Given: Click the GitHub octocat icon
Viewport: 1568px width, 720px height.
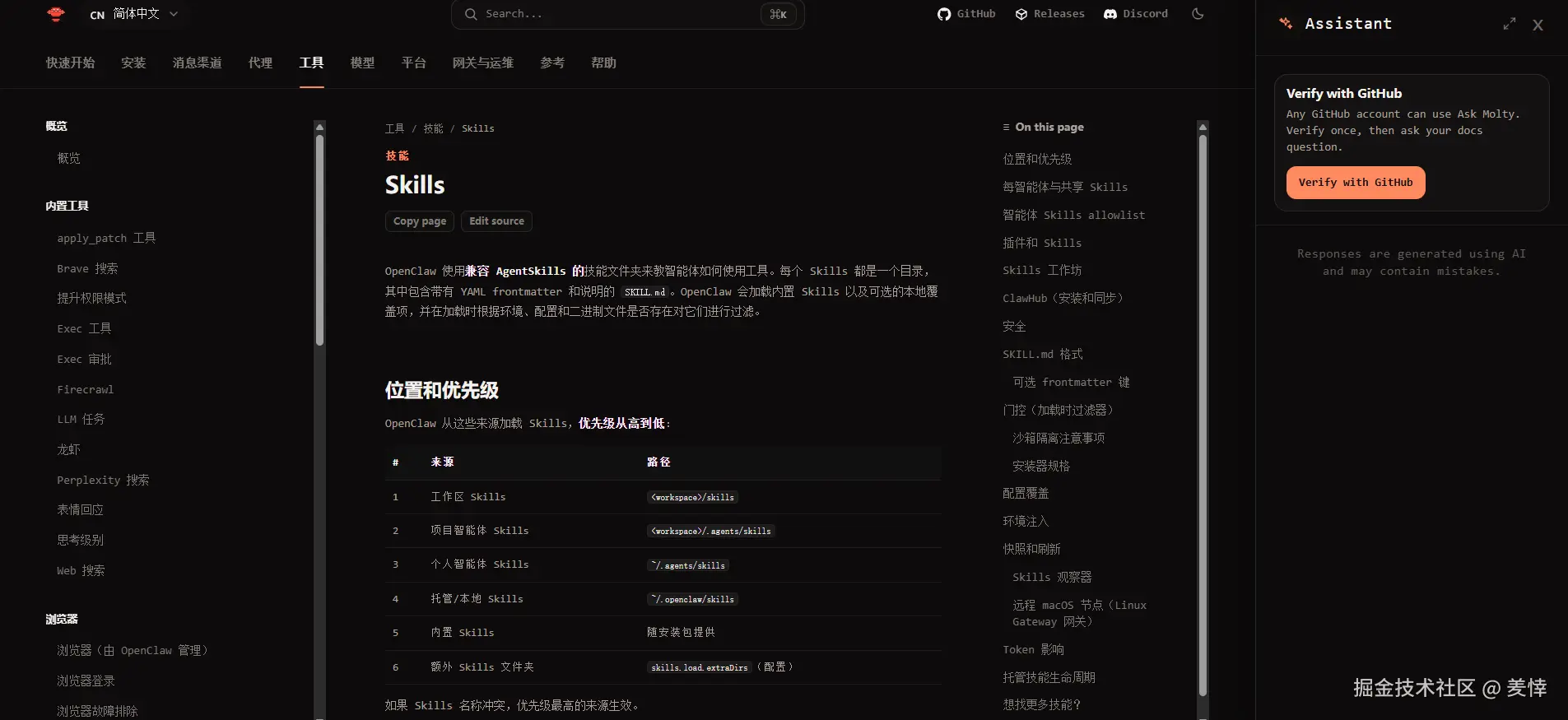Looking at the screenshot, I should tap(944, 14).
